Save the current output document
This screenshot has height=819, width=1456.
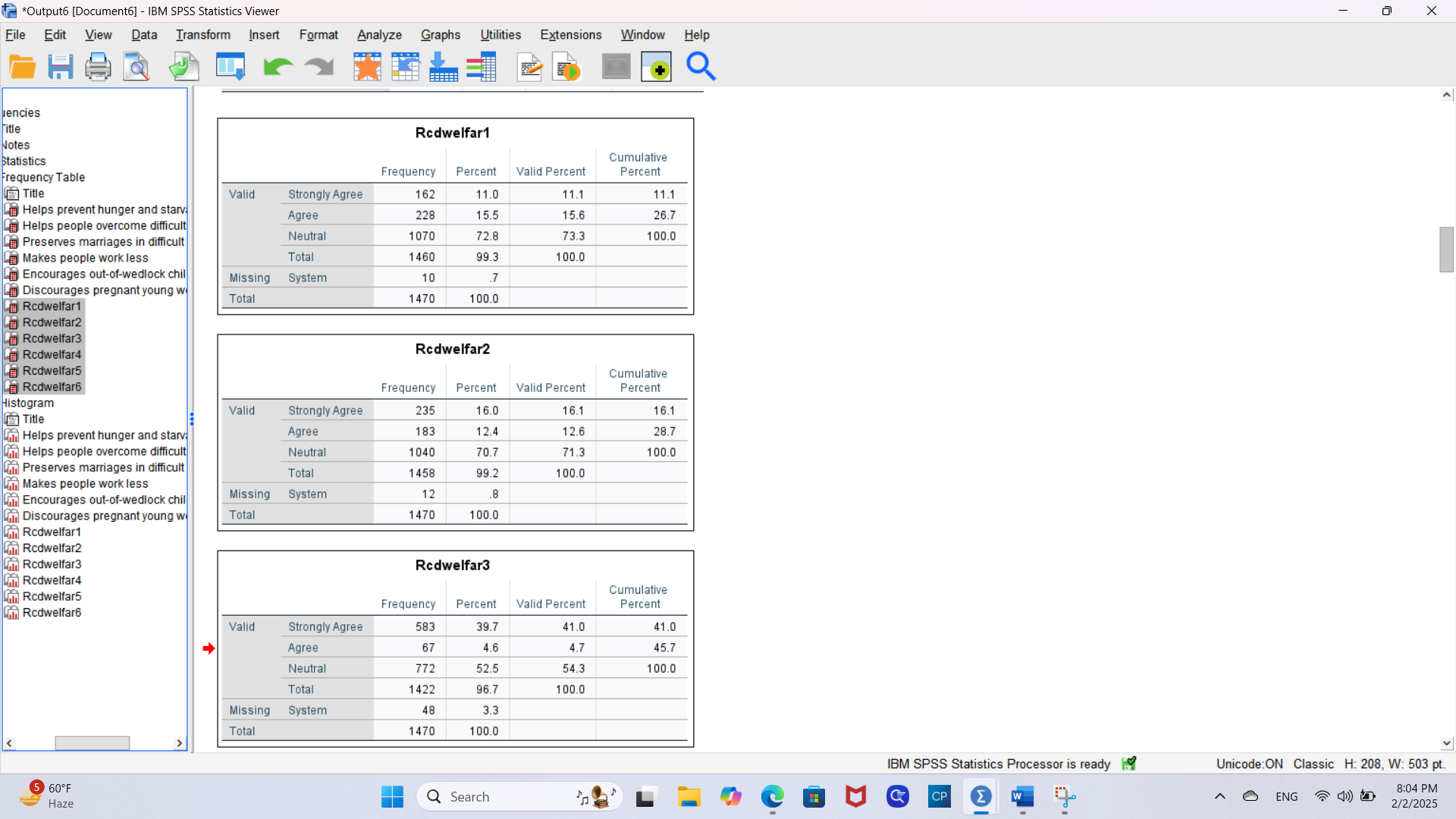tap(61, 66)
